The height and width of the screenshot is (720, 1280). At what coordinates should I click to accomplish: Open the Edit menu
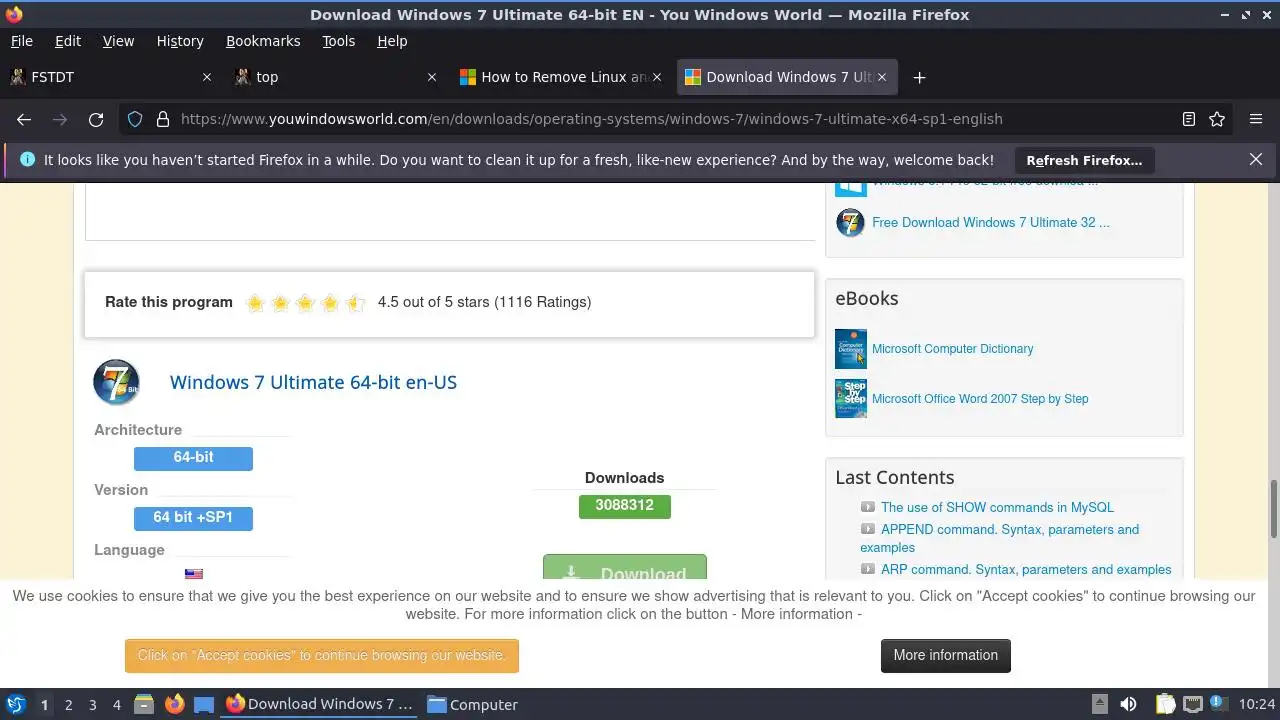[68, 41]
